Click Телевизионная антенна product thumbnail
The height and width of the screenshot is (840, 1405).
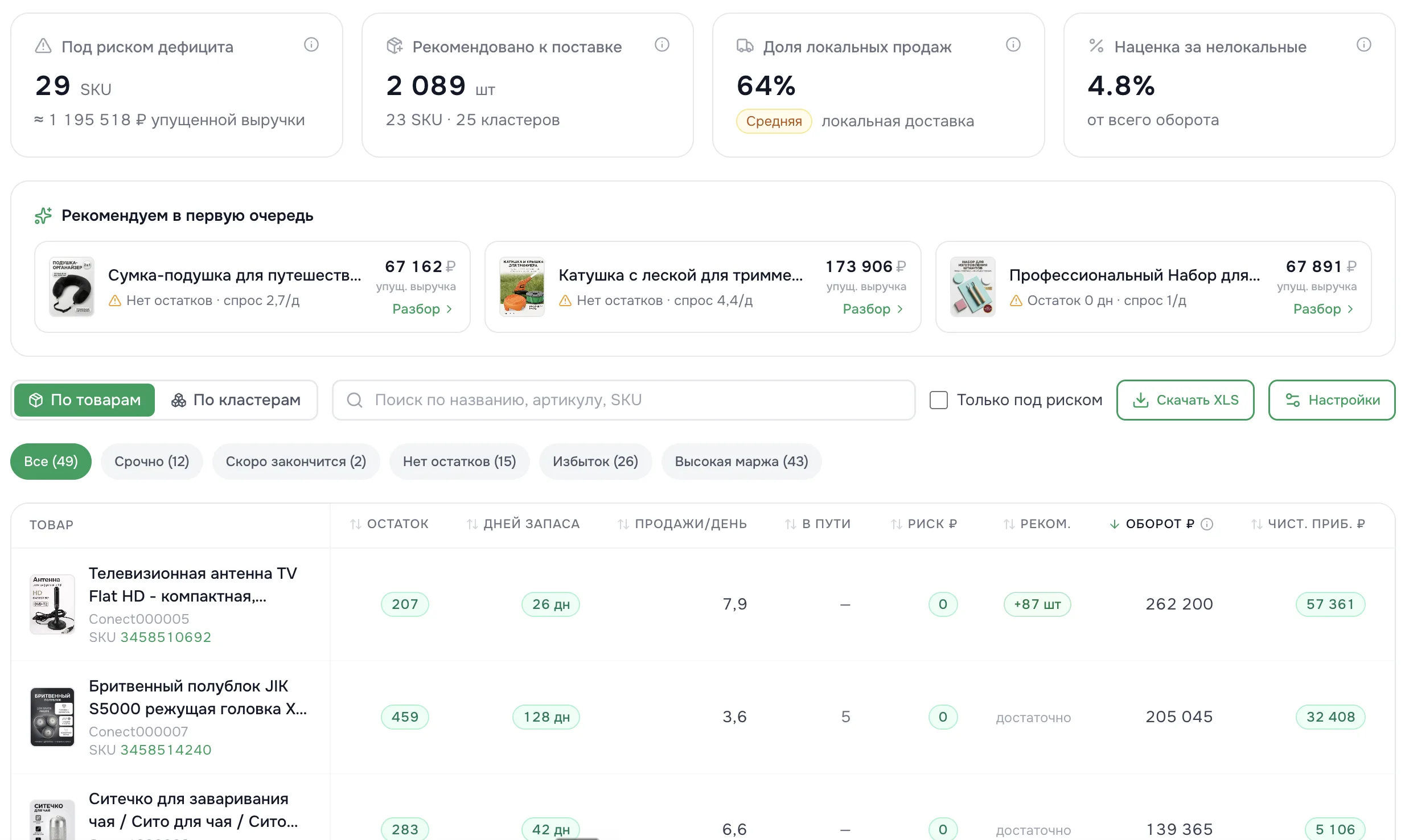click(52, 604)
